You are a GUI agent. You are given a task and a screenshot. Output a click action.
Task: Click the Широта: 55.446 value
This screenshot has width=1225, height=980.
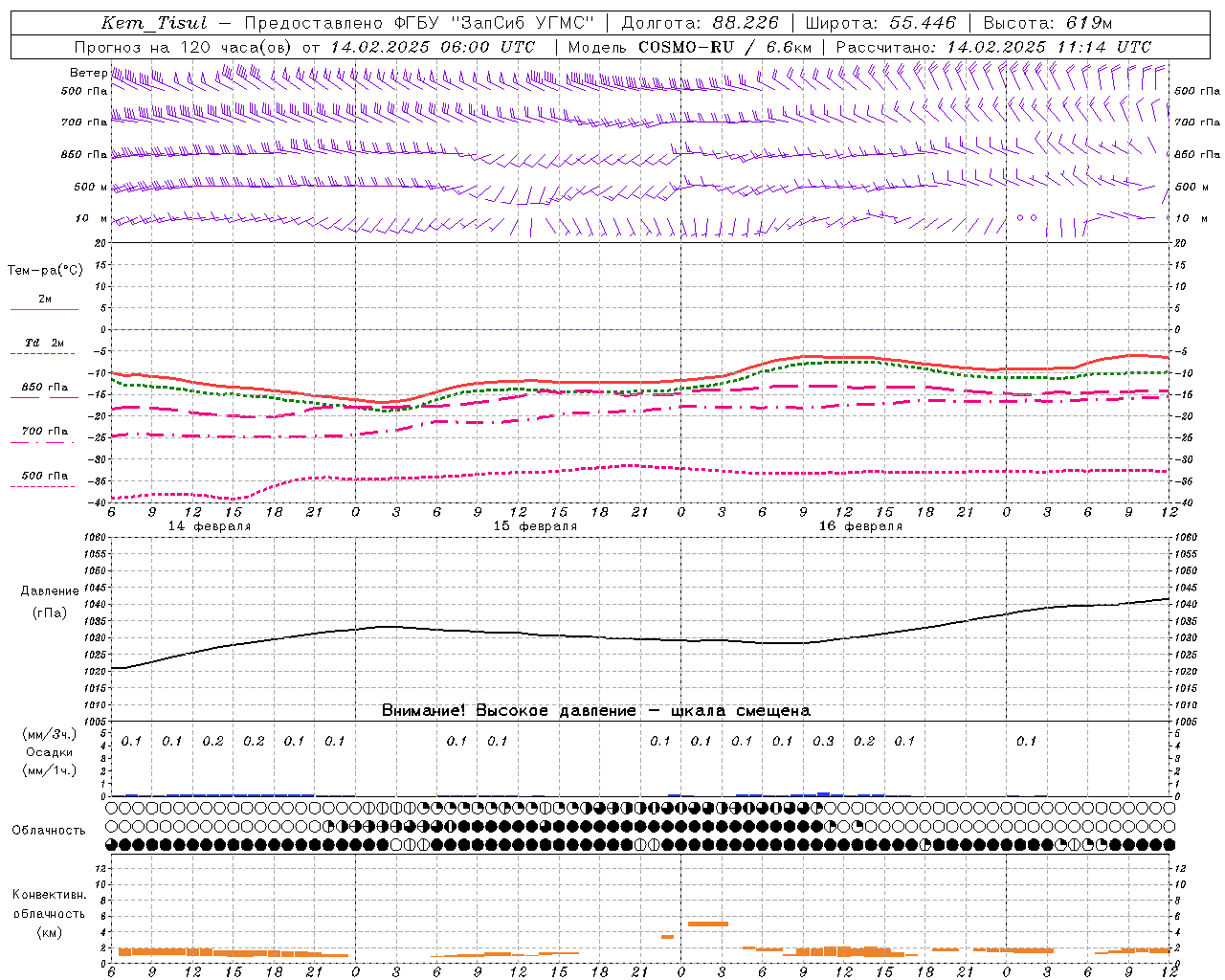(x=880, y=23)
